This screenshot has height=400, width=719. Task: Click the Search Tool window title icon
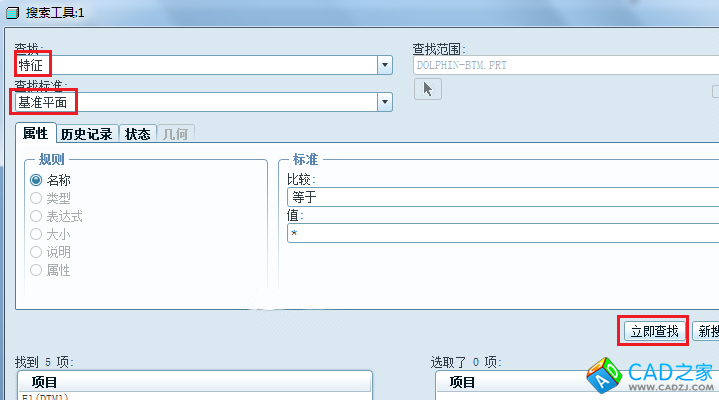coord(9,11)
